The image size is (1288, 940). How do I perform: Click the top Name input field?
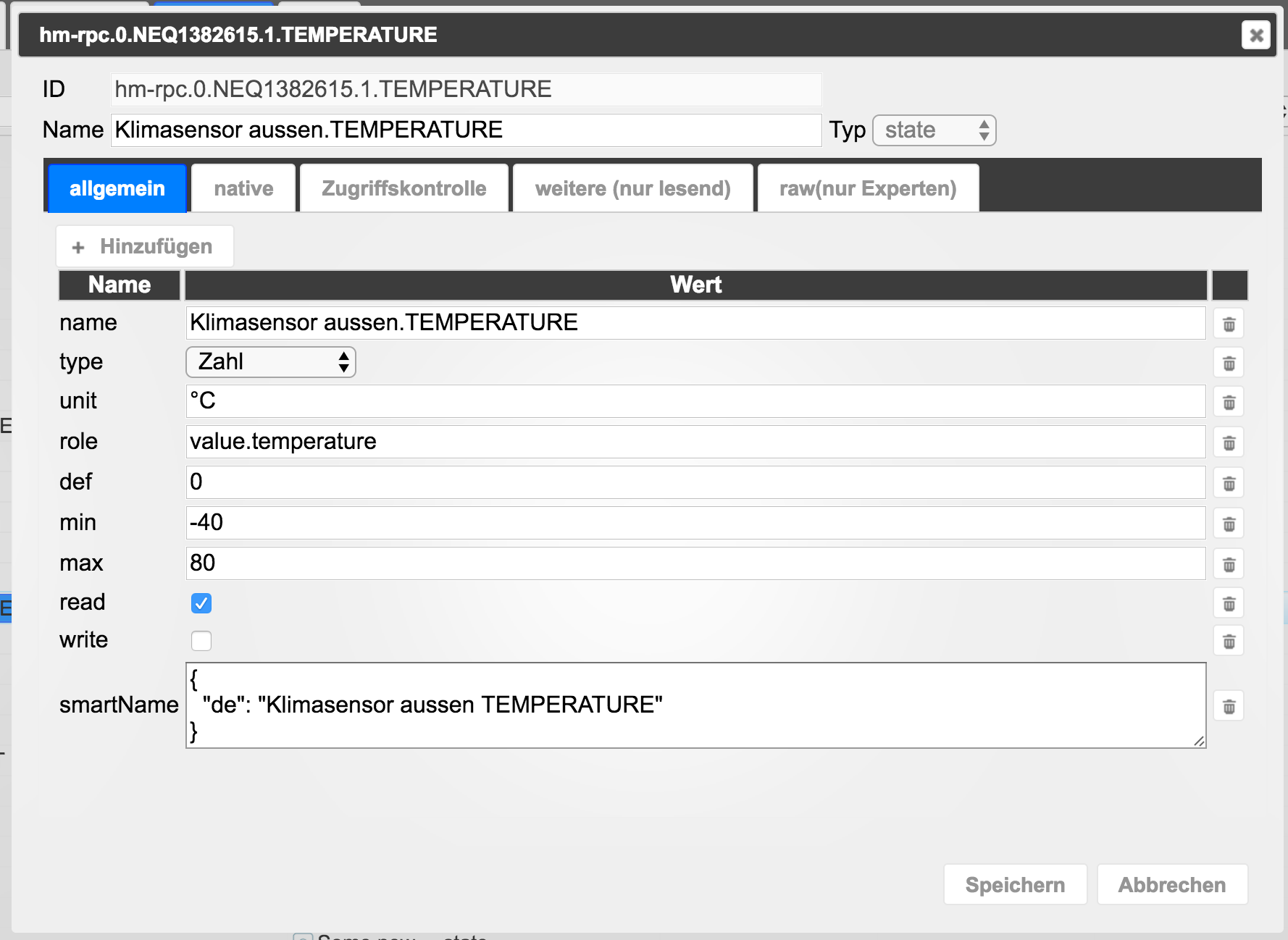(467, 130)
